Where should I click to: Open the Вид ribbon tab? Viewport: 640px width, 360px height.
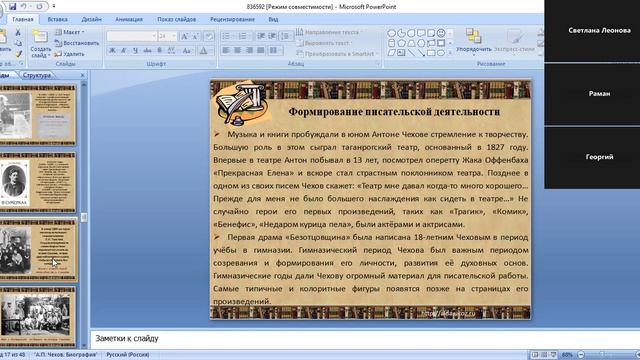coord(273,19)
